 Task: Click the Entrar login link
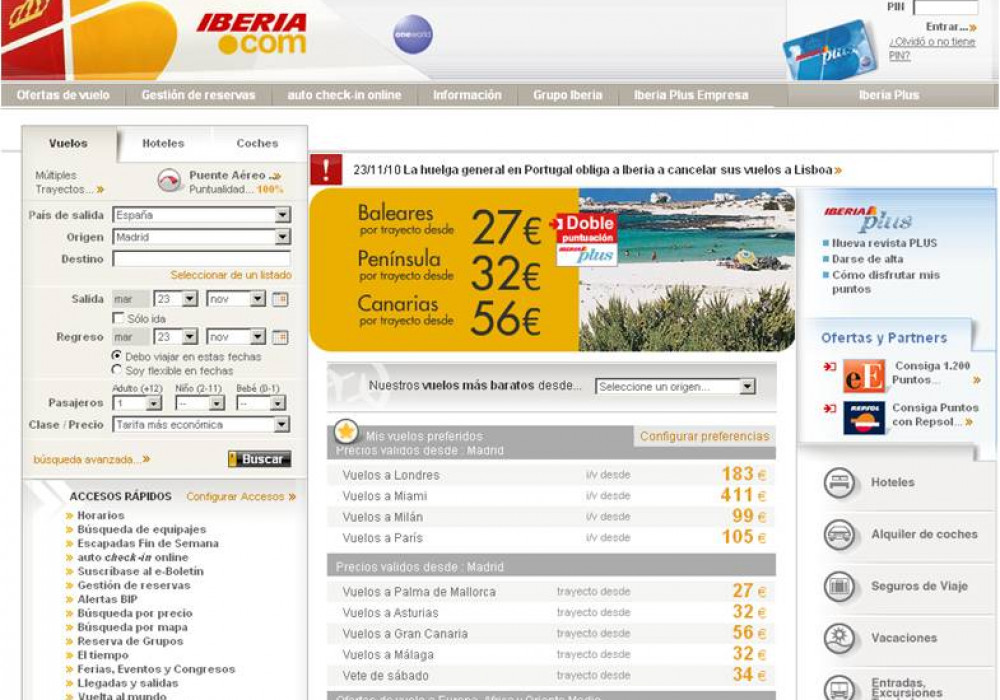click(x=952, y=27)
